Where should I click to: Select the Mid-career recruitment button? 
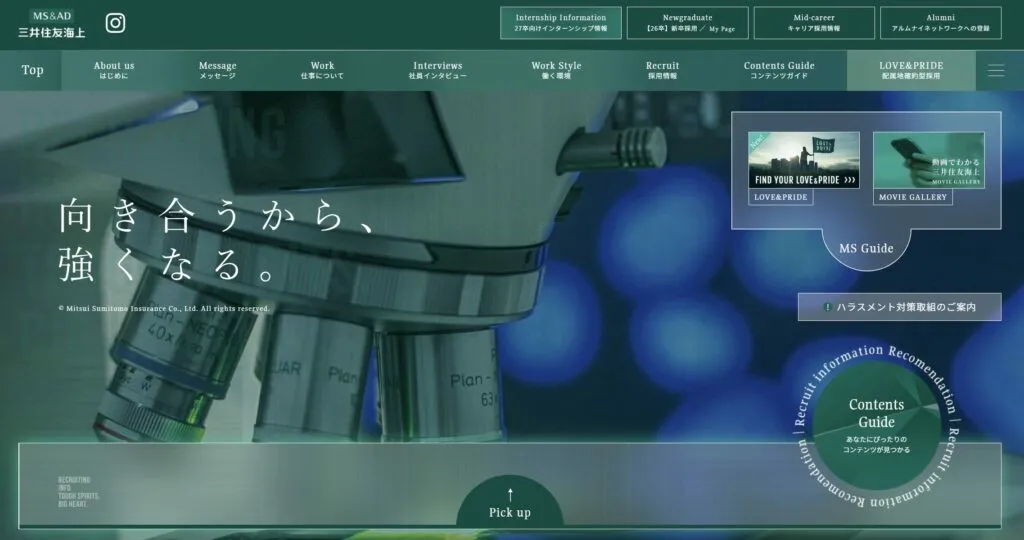click(815, 23)
